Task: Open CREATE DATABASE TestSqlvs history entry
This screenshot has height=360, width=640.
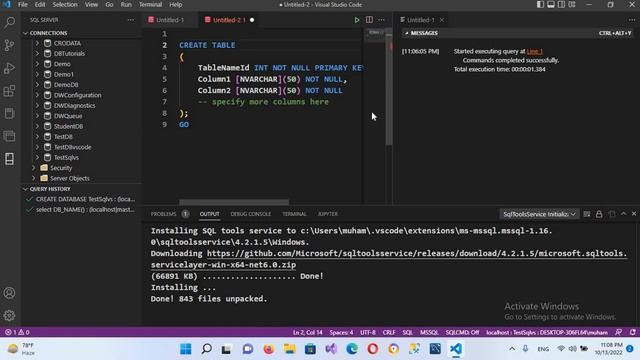Action: pos(81,199)
